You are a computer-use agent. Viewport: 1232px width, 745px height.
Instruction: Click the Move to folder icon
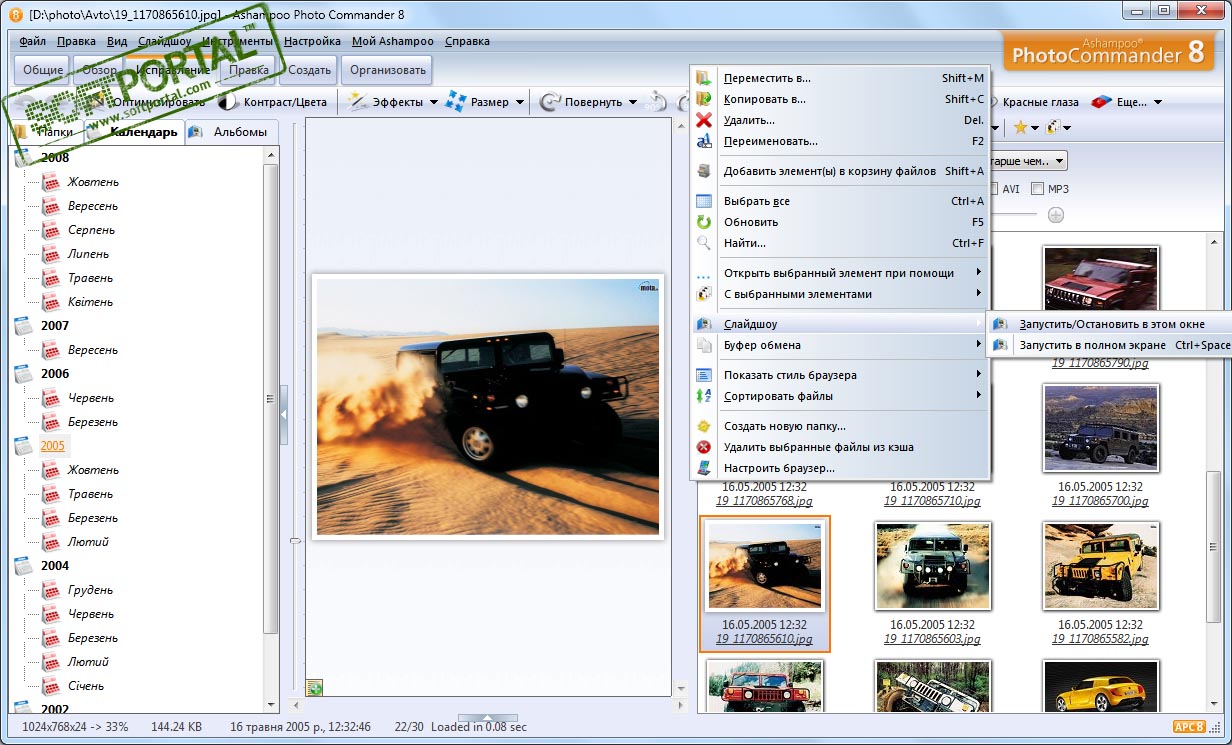704,78
